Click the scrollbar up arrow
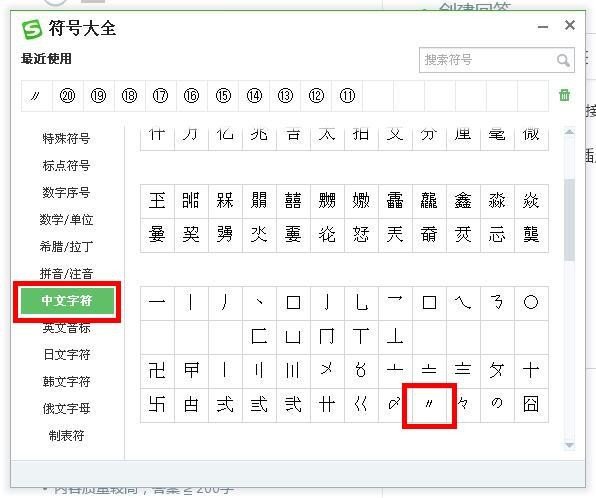The width and height of the screenshot is (596, 498). [569, 132]
